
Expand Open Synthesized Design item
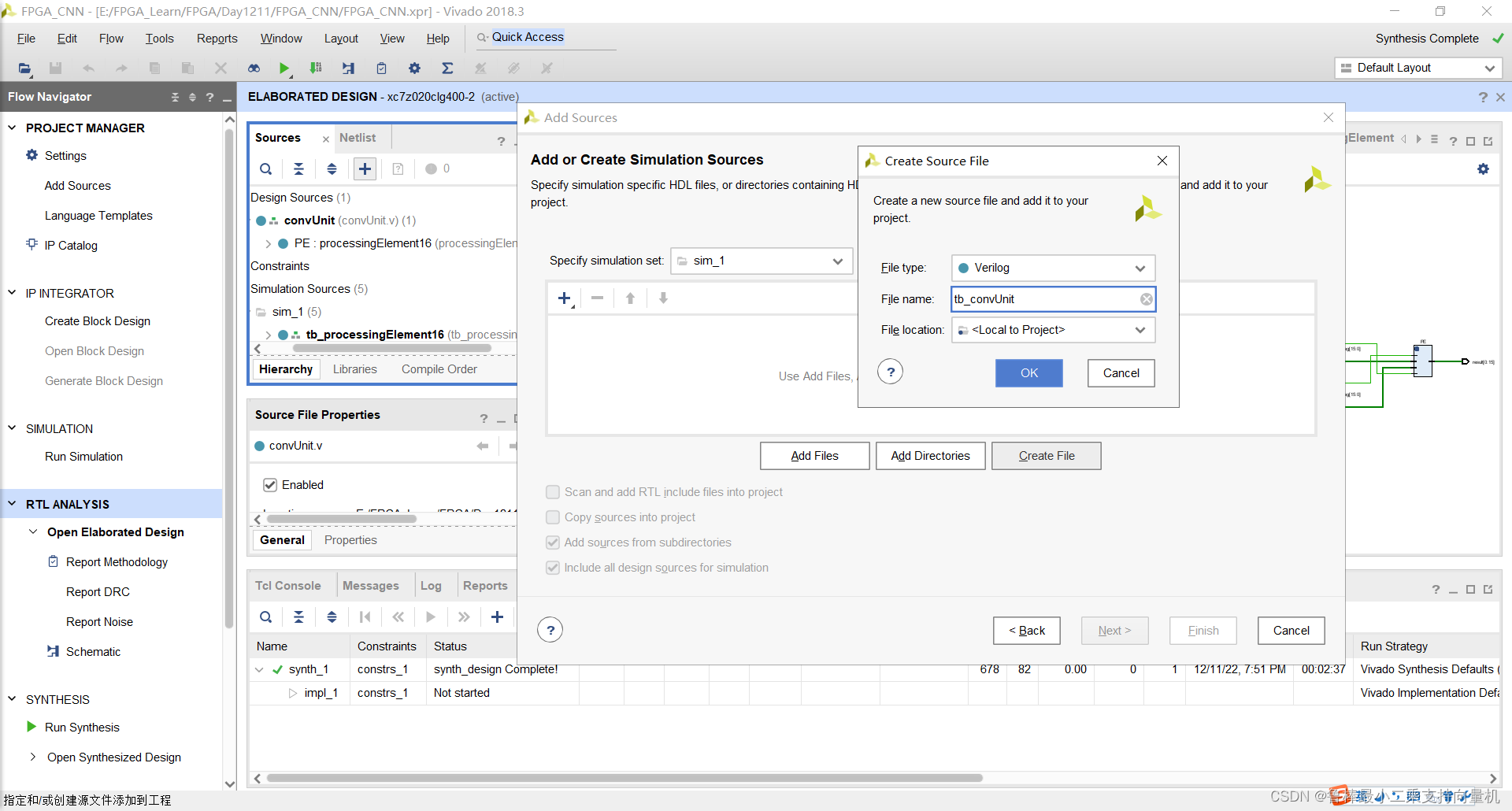pos(32,757)
